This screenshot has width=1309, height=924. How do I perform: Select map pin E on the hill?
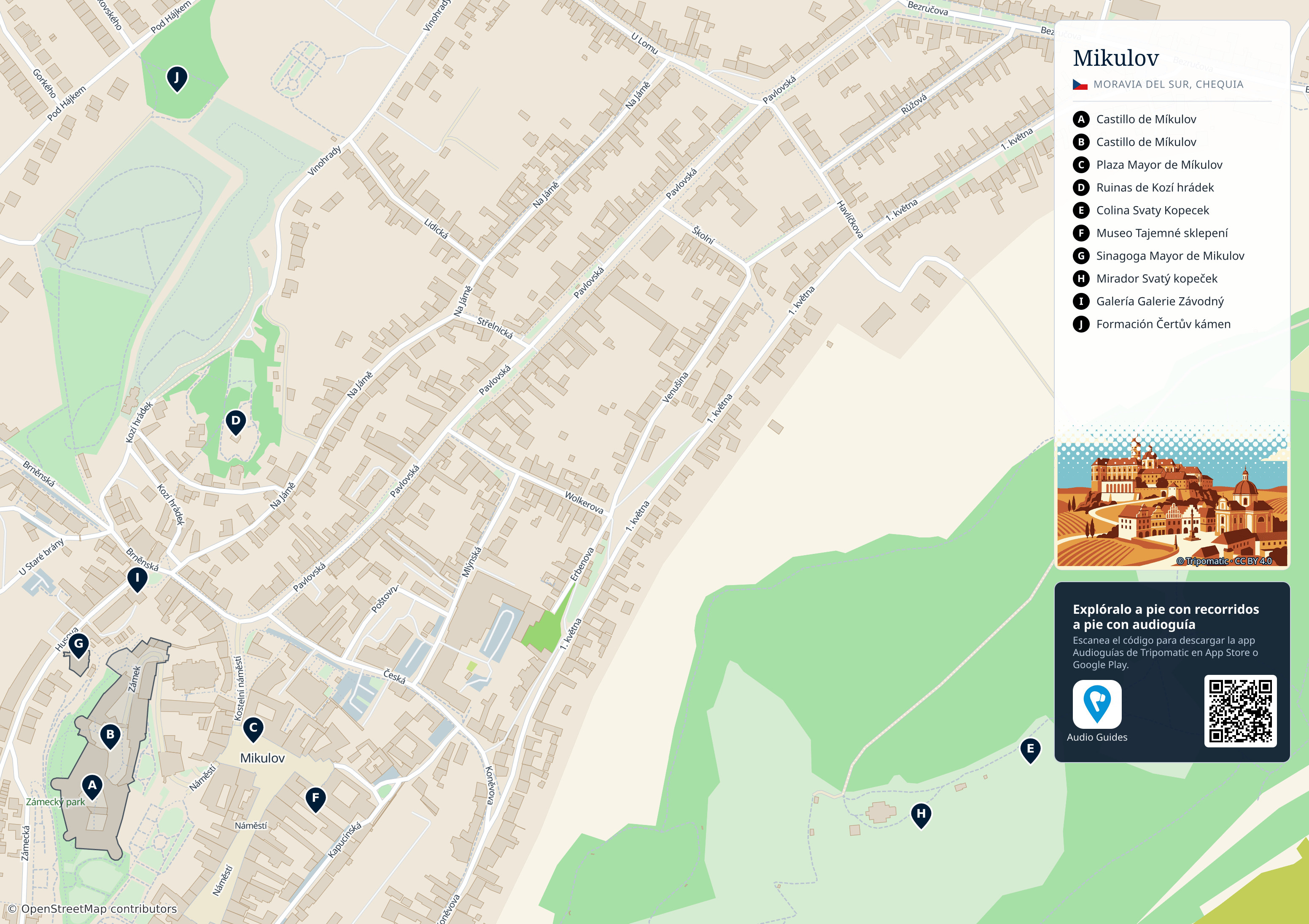point(1030,750)
